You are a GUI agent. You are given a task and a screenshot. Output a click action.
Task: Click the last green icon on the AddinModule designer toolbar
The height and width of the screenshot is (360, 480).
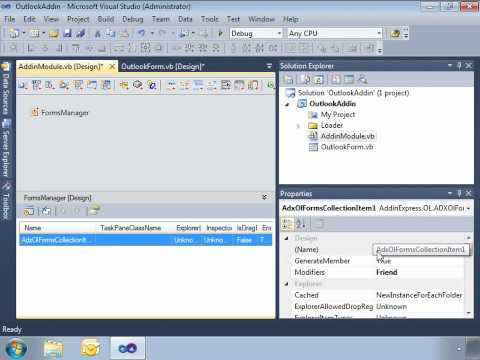pyautogui.click(x=270, y=85)
